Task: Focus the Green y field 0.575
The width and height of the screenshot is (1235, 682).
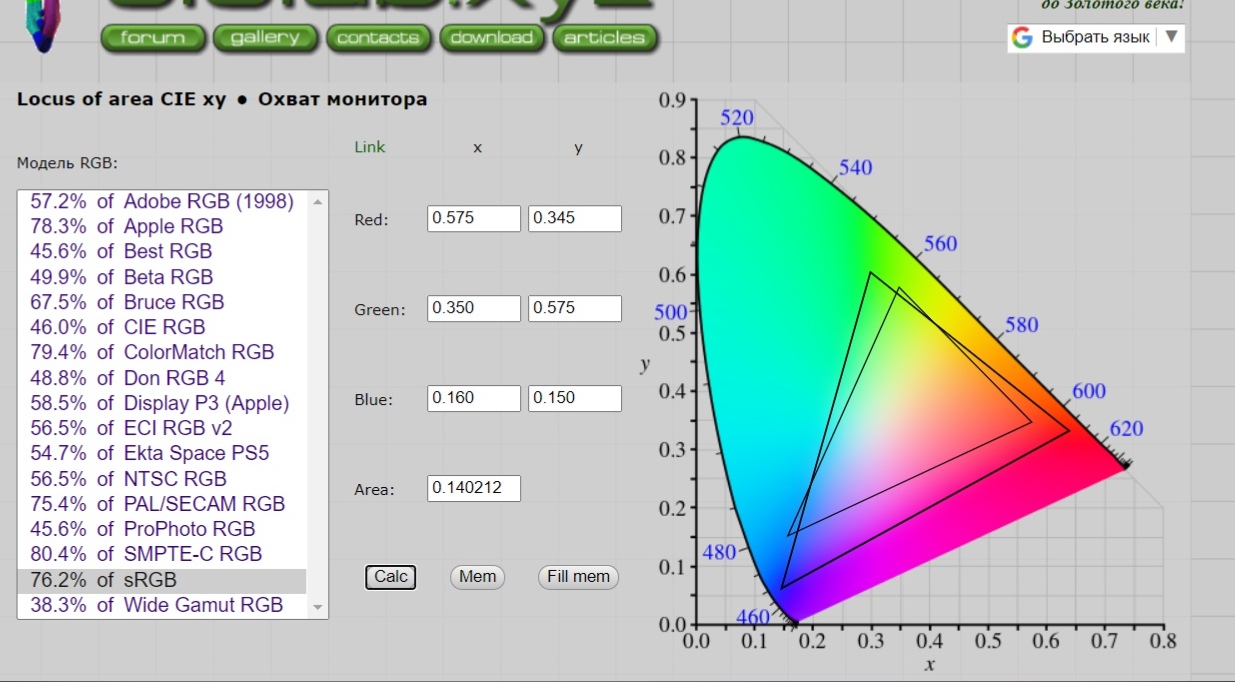Action: [575, 308]
